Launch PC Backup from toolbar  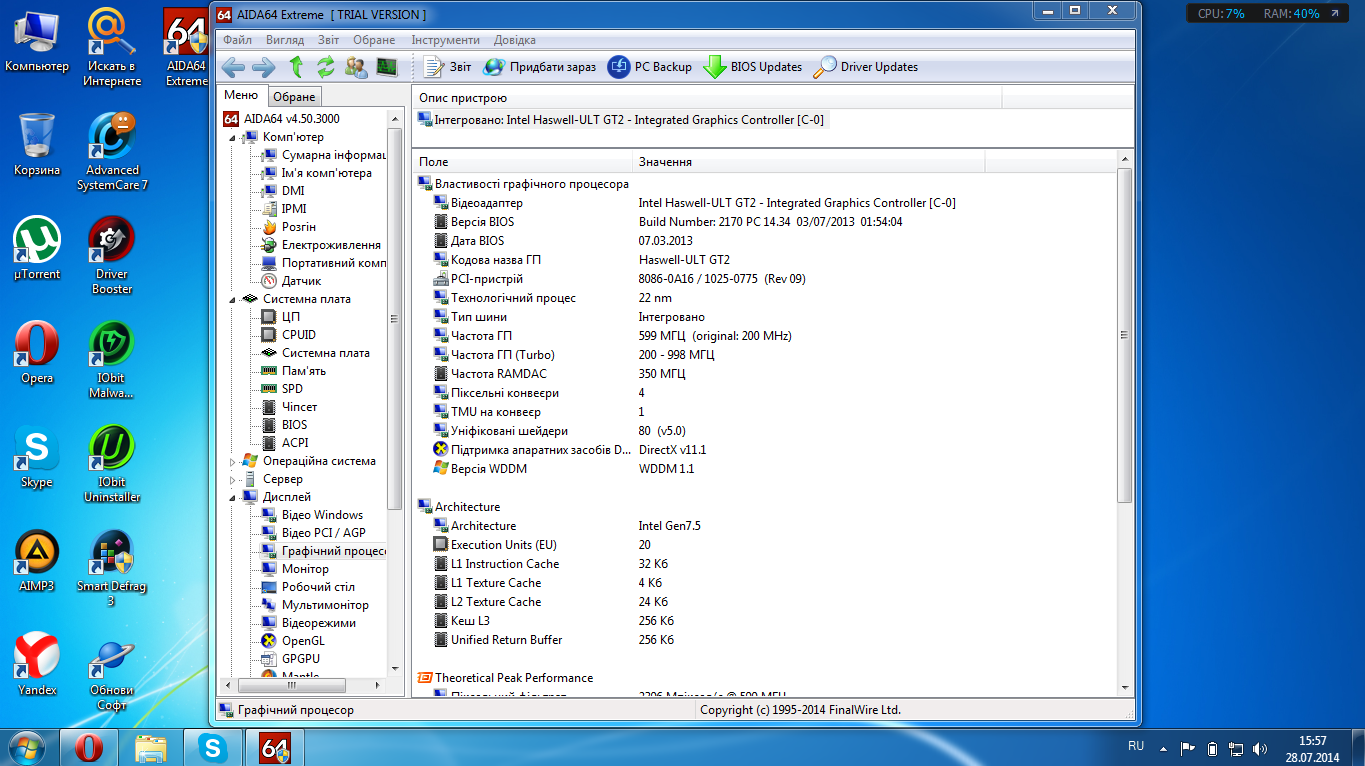pyautogui.click(x=649, y=67)
